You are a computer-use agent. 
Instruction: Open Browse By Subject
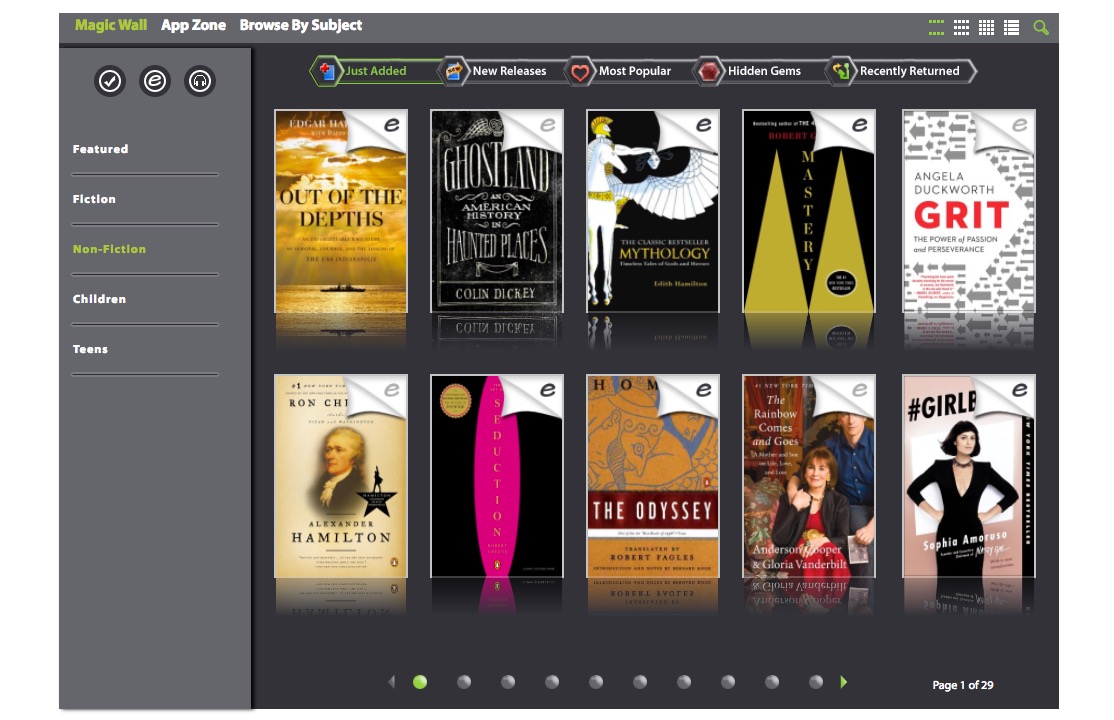coord(301,26)
